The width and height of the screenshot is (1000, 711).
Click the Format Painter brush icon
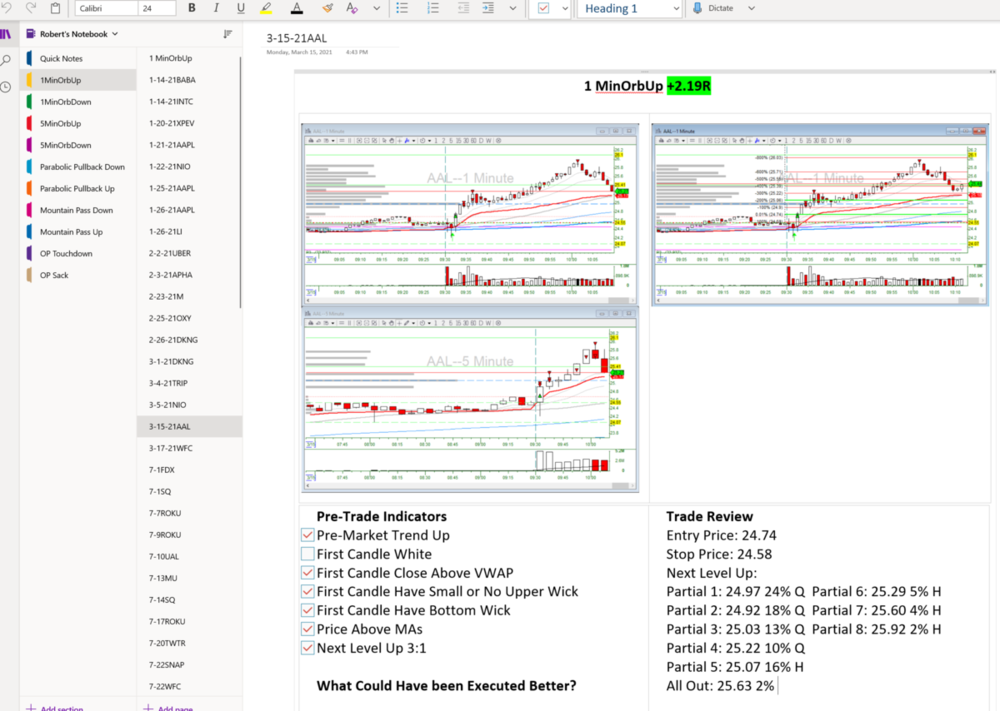tap(328, 8)
